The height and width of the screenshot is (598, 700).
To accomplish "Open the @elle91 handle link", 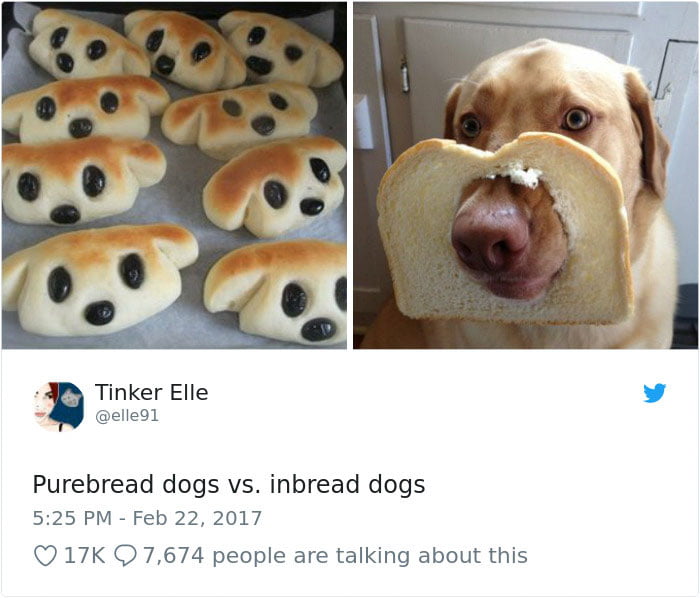I will [127, 415].
